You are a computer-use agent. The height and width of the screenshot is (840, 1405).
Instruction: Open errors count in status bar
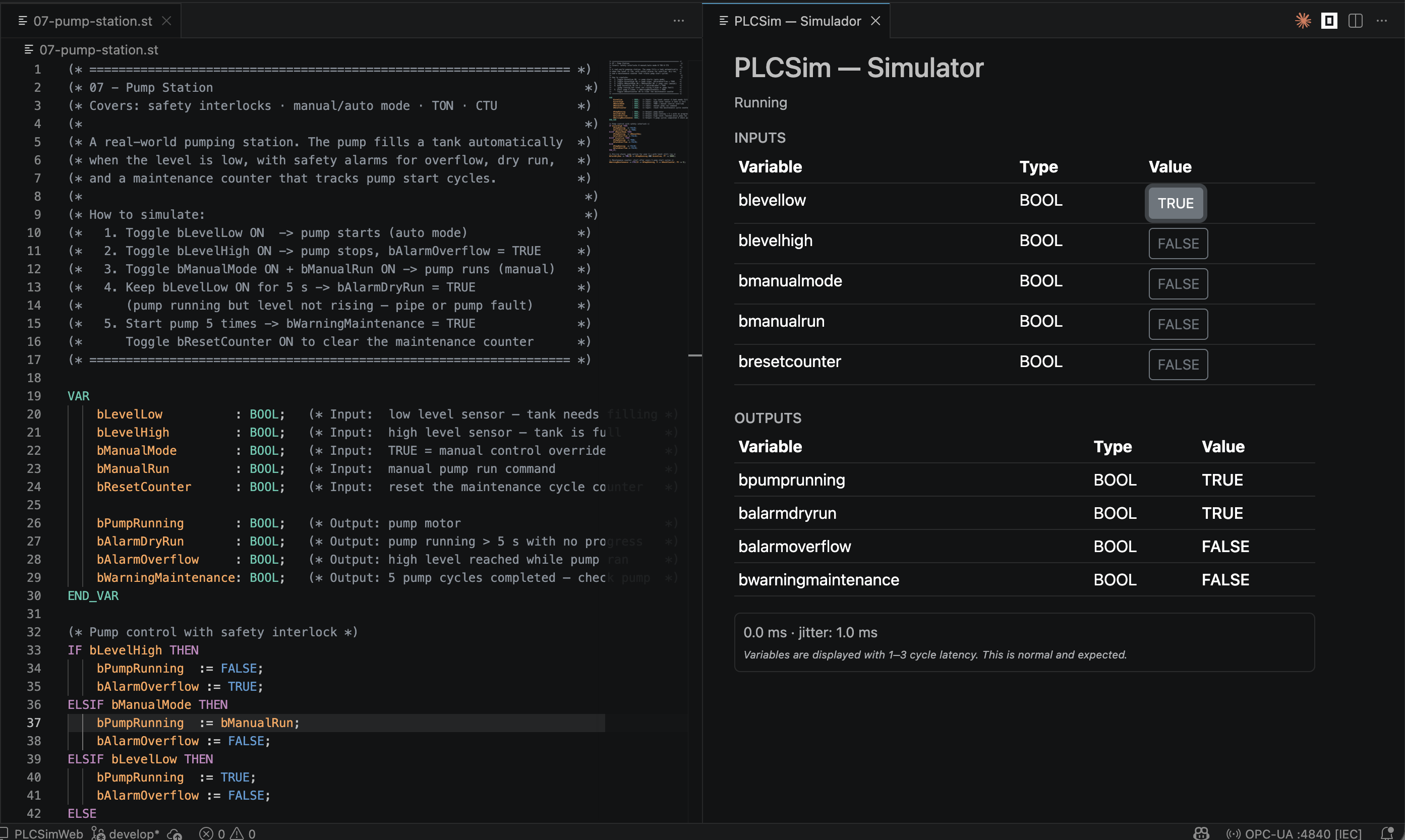[213, 833]
